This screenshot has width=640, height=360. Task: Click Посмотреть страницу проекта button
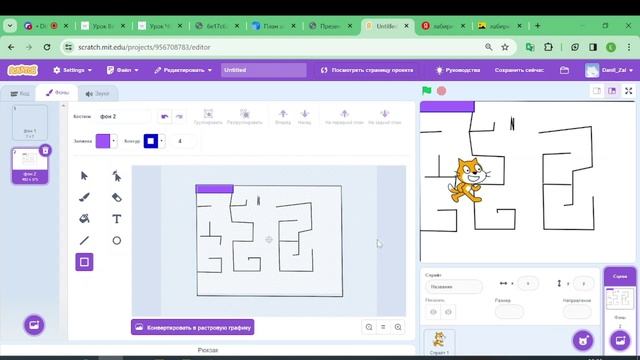[367, 70]
